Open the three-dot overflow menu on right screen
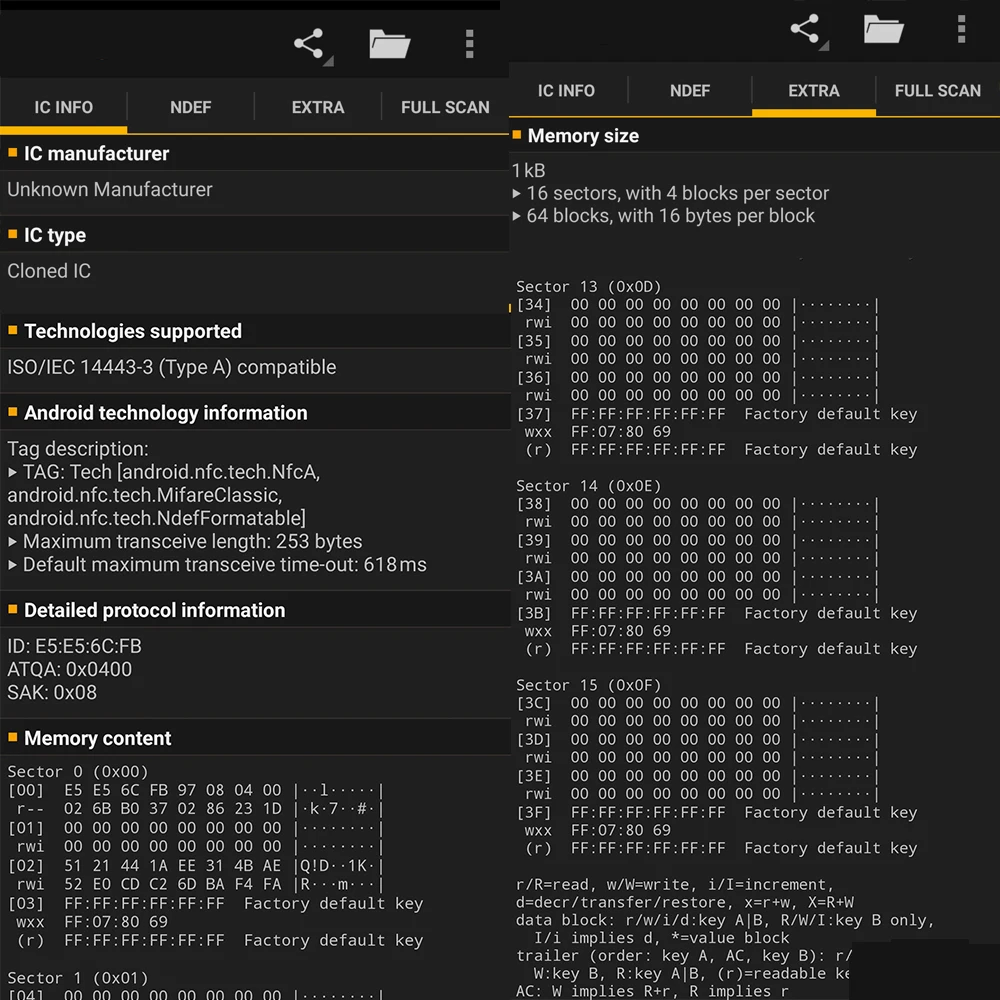Image resolution: width=1000 pixels, height=1000 pixels. tap(961, 29)
